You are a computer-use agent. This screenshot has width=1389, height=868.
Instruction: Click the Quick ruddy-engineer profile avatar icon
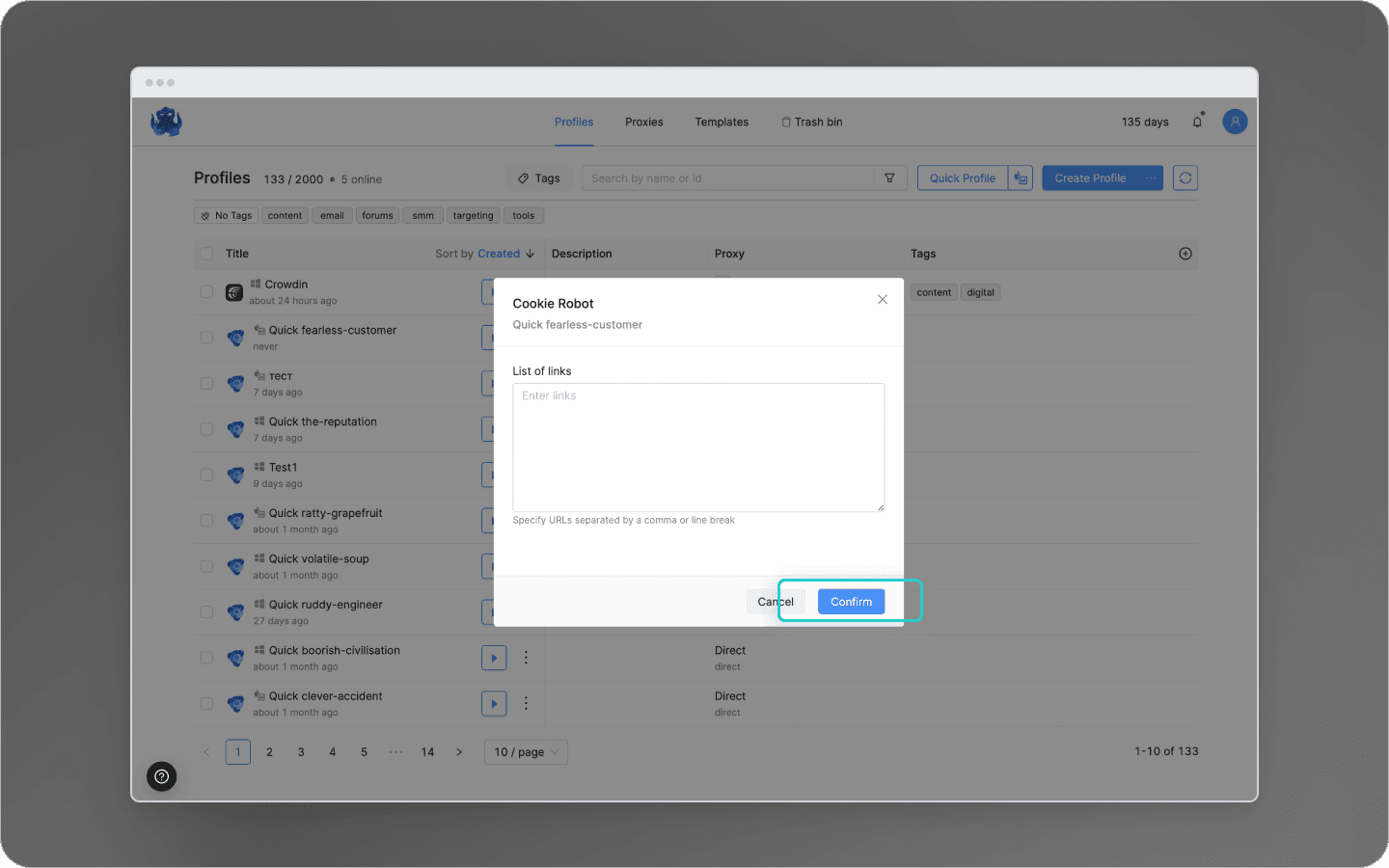coord(235,612)
